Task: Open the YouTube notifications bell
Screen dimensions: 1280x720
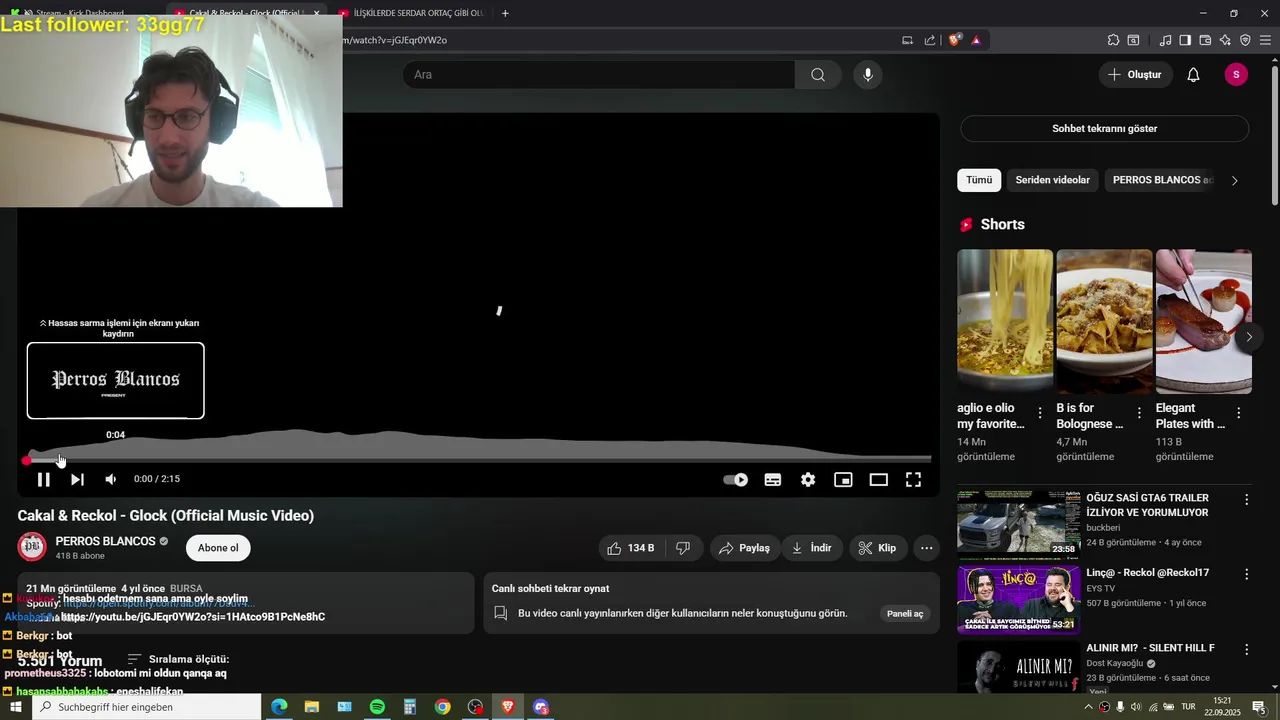Action: (1193, 75)
